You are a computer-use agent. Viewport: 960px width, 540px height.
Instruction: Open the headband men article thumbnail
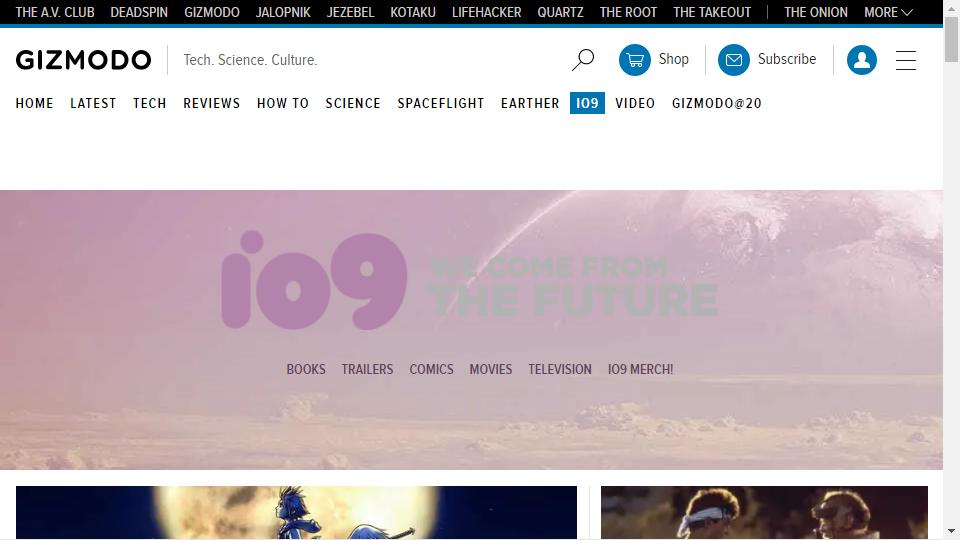pyautogui.click(x=764, y=512)
